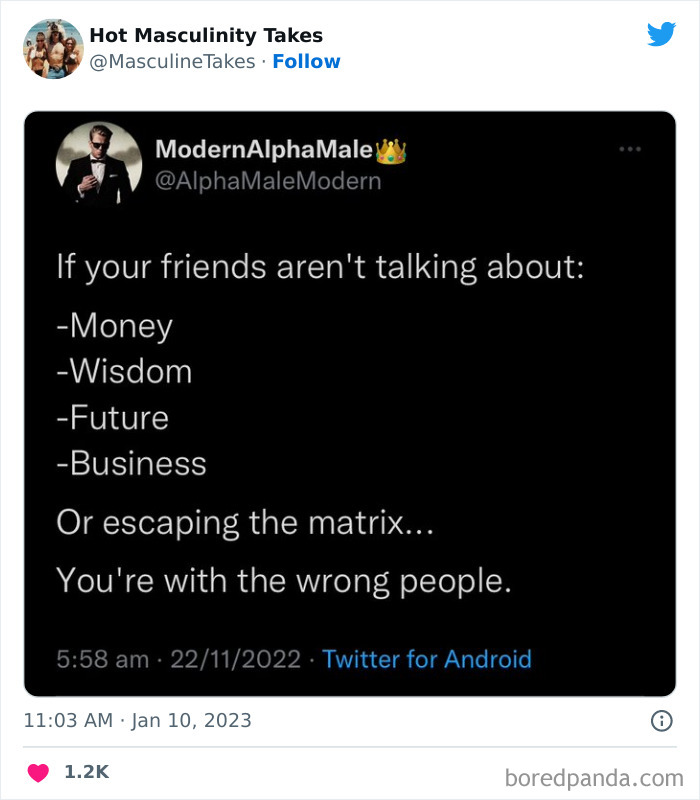Open the Hot Masculinity Takes display name

pyautogui.click(x=206, y=36)
